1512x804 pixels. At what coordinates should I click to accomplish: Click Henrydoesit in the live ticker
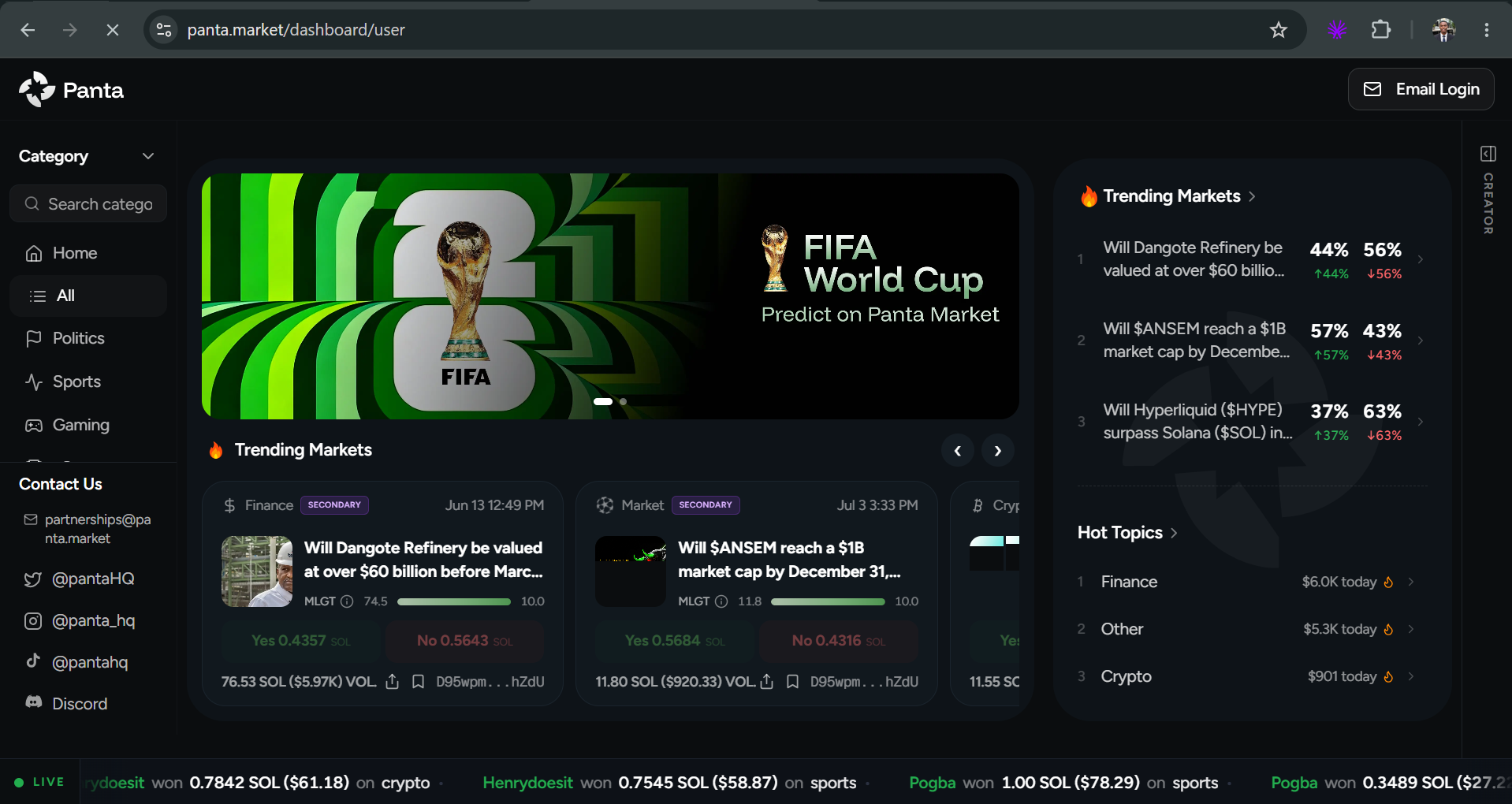[527, 783]
